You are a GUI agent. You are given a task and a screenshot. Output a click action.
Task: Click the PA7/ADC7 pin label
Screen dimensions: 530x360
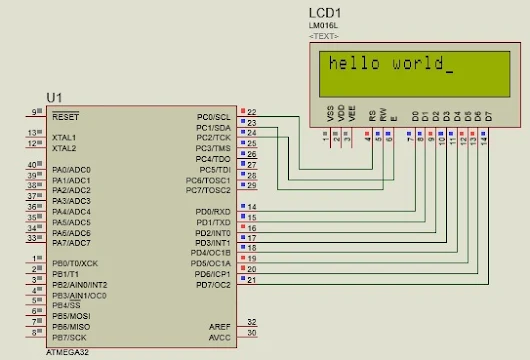pyautogui.click(x=71, y=243)
